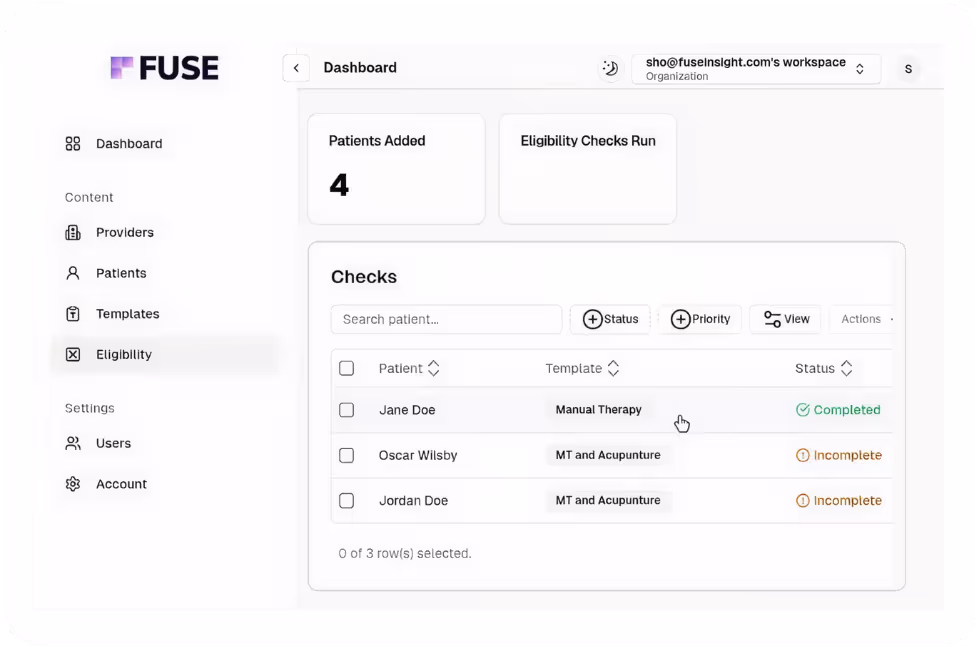Open the View options button
Screen dimensions: 980x648
click(x=786, y=319)
